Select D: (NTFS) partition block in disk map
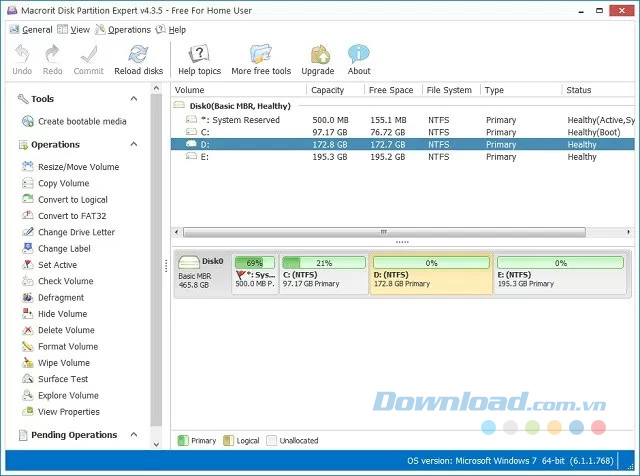 tap(431, 274)
